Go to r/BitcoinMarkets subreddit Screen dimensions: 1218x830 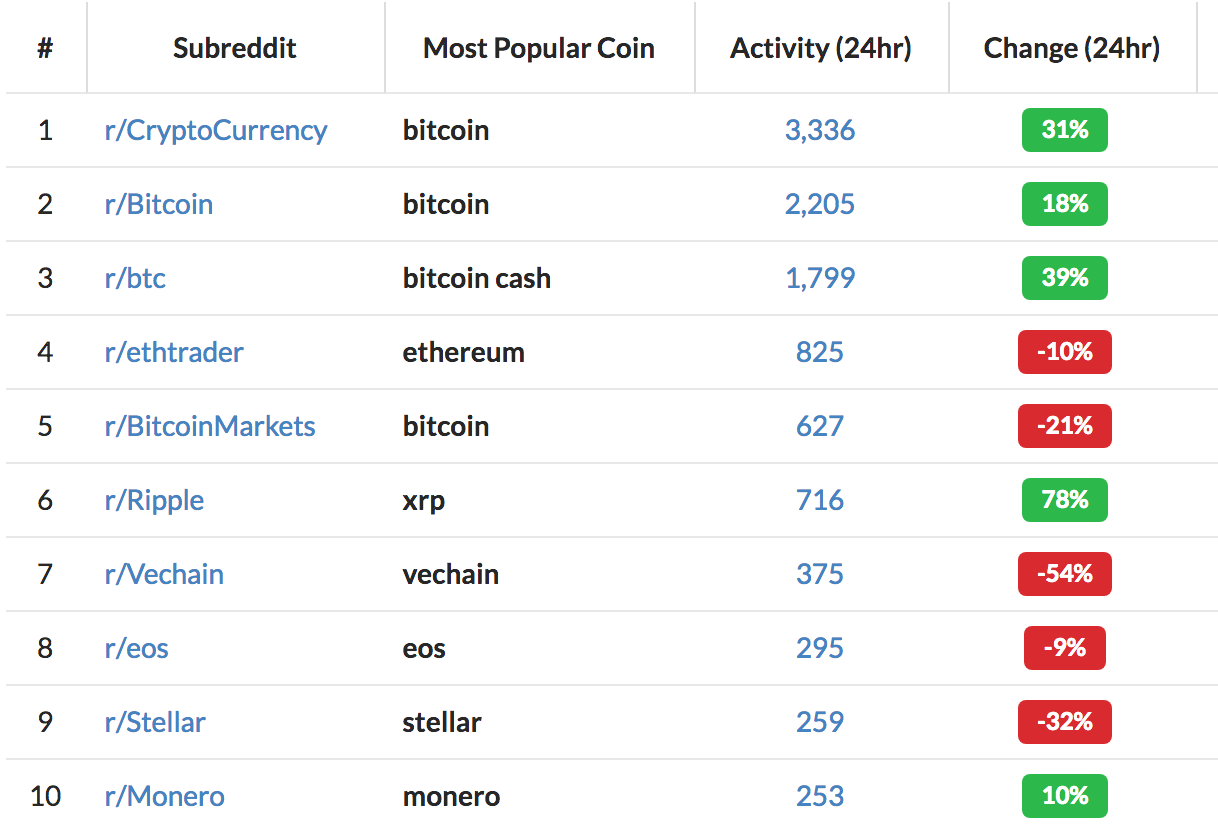210,426
